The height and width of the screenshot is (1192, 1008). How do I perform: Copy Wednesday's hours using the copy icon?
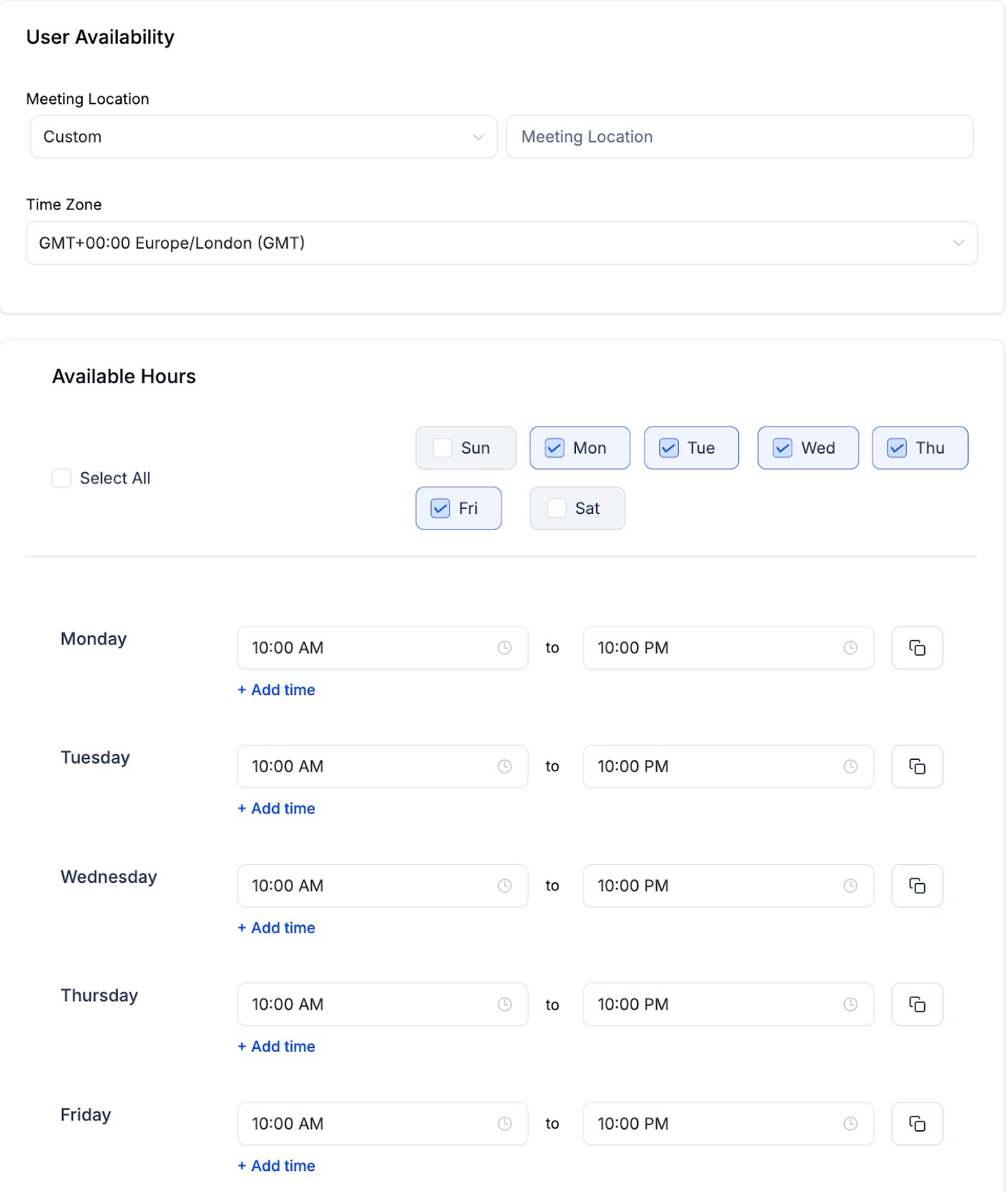point(917,886)
